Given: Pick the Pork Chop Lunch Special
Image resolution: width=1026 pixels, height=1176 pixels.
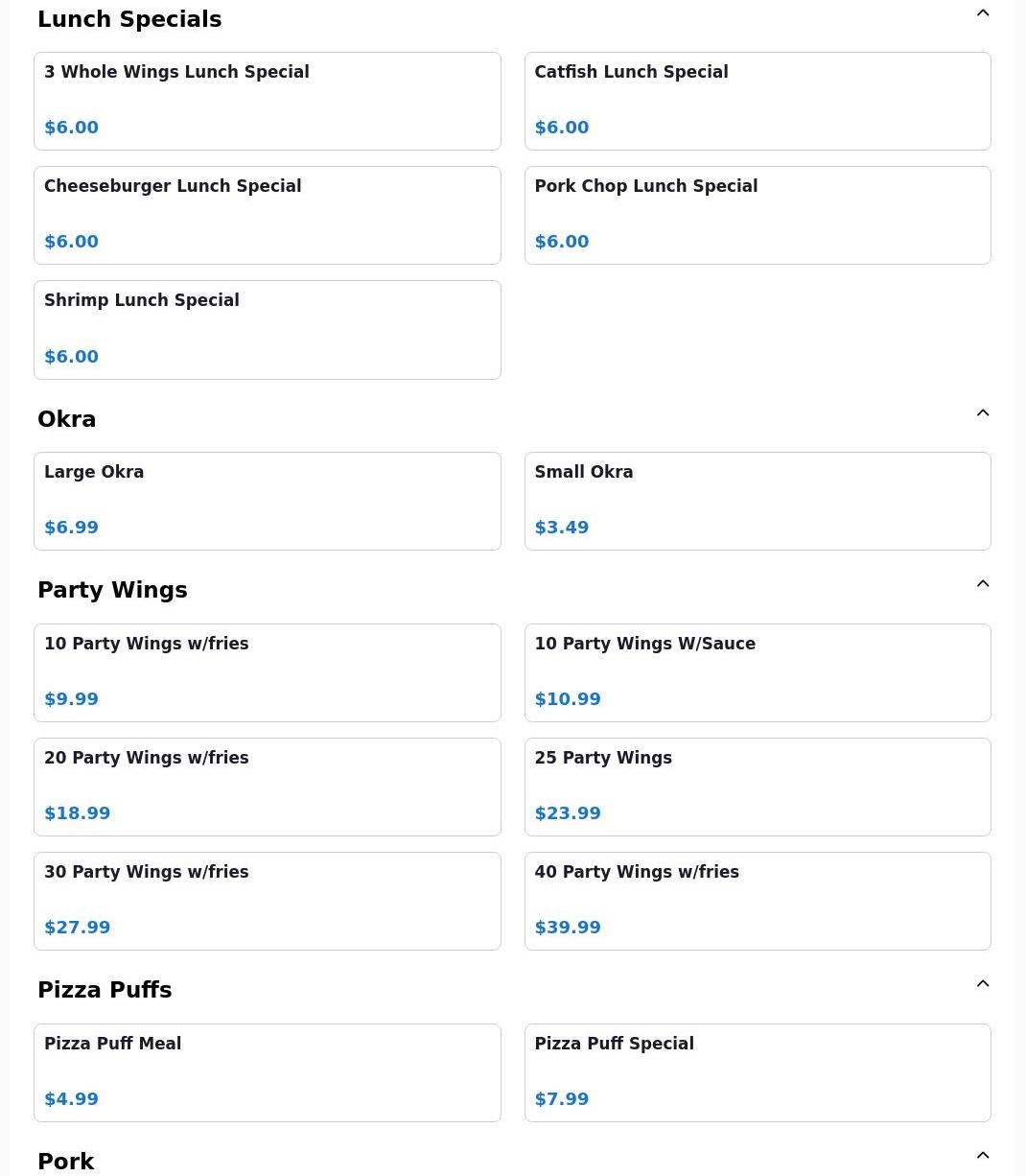Looking at the screenshot, I should point(757,215).
